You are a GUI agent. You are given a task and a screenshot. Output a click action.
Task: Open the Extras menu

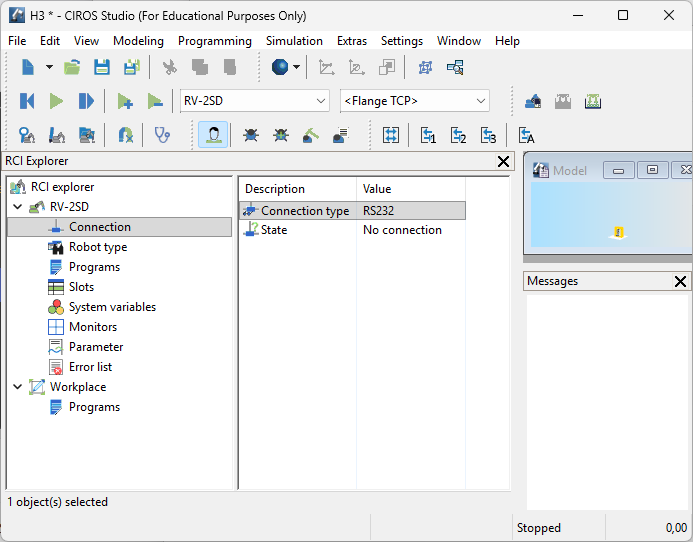(x=352, y=41)
